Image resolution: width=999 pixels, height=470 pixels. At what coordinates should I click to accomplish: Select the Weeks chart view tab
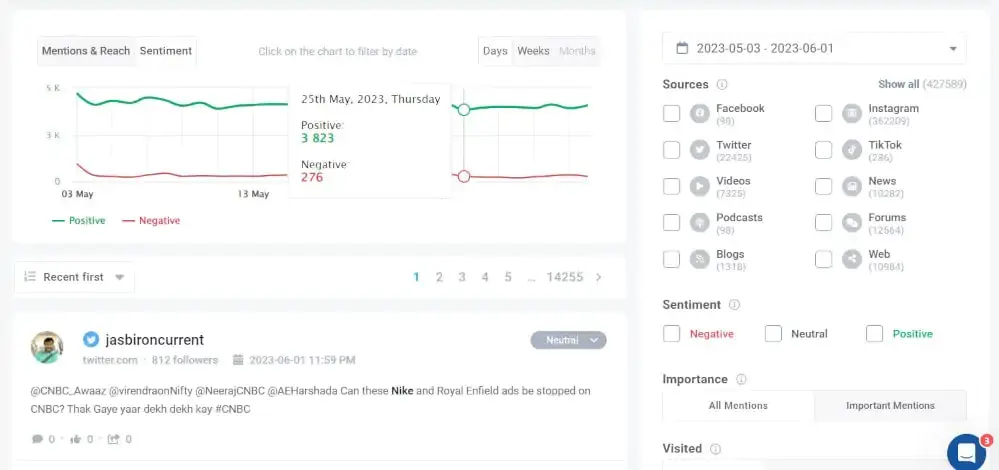tap(533, 51)
